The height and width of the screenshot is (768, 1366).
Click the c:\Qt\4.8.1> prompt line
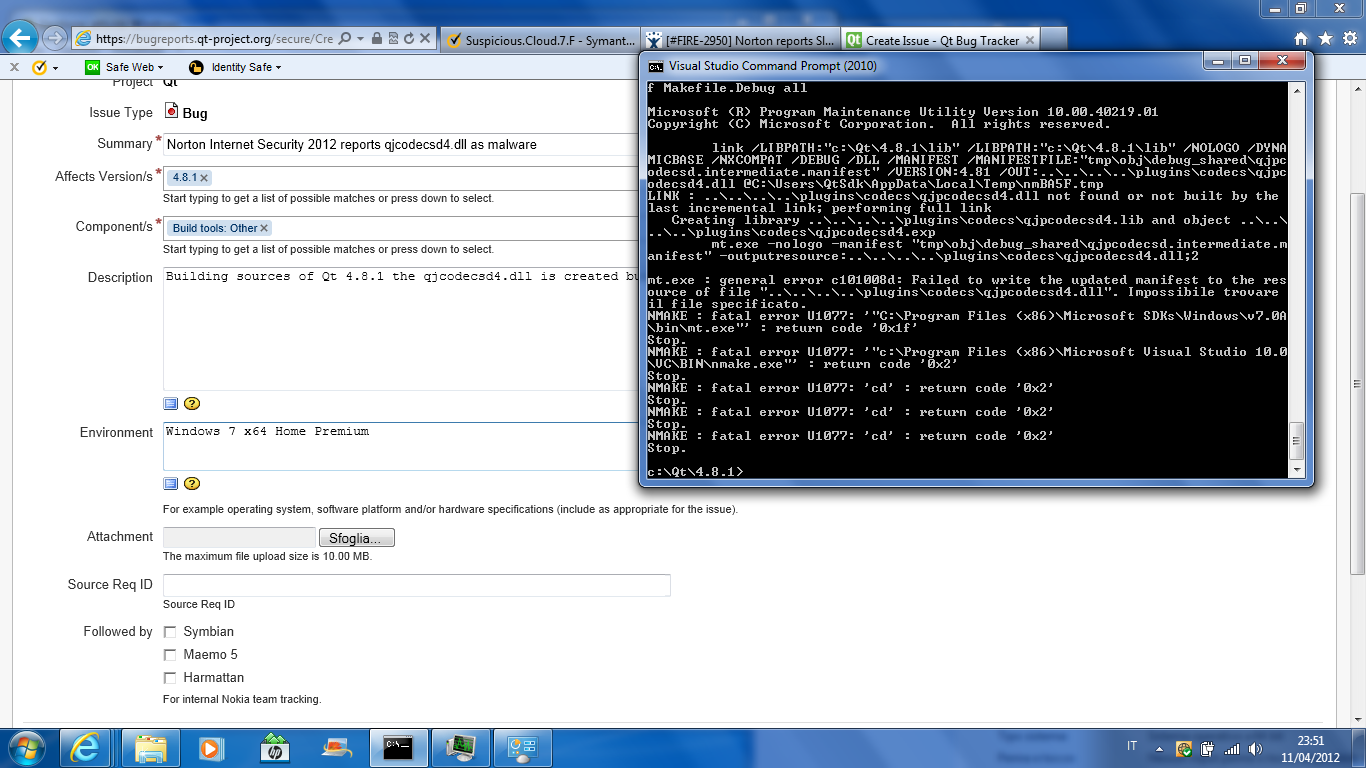coord(696,471)
